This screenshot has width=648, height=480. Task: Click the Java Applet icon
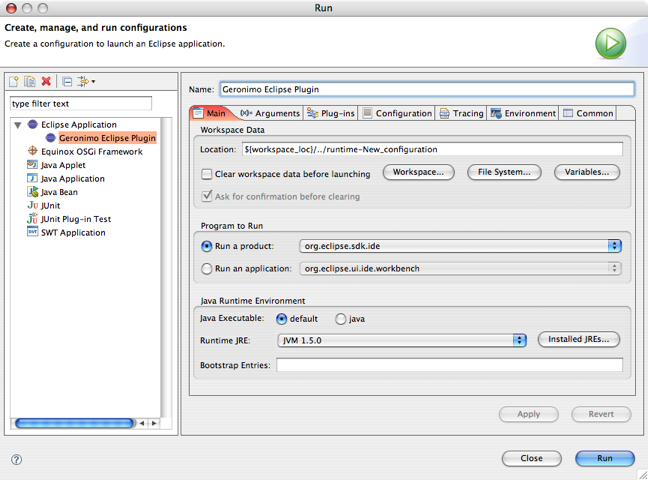(32, 165)
